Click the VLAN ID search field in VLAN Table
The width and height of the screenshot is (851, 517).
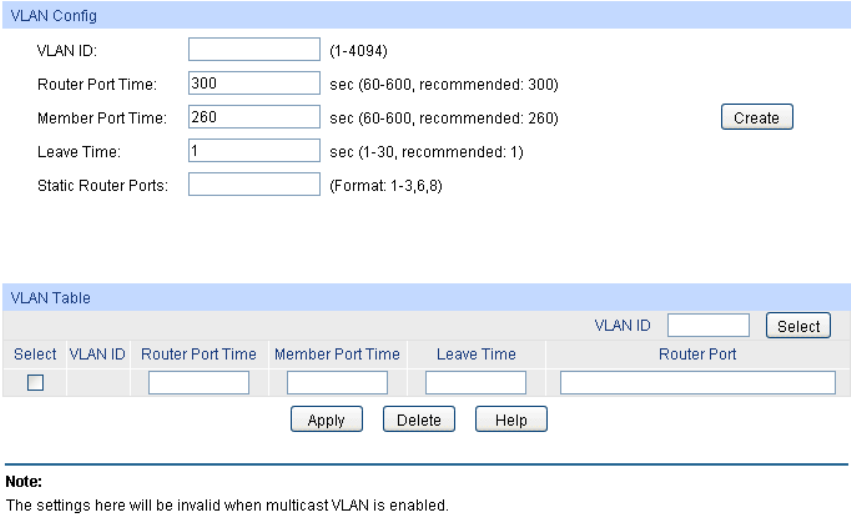coord(708,325)
